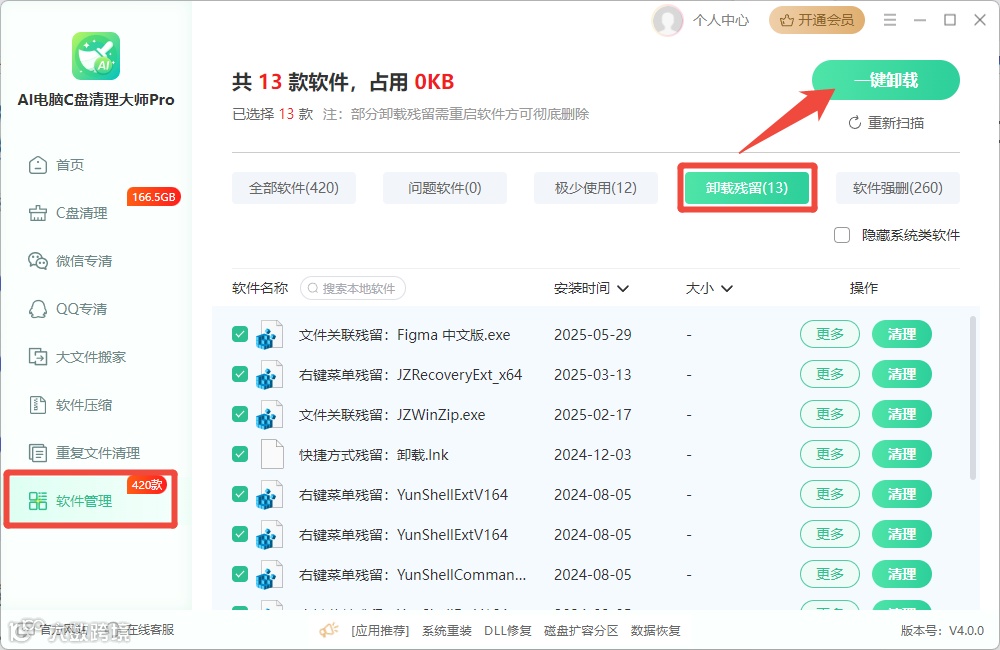Click the home icon beside 首页

pyautogui.click(x=38, y=165)
